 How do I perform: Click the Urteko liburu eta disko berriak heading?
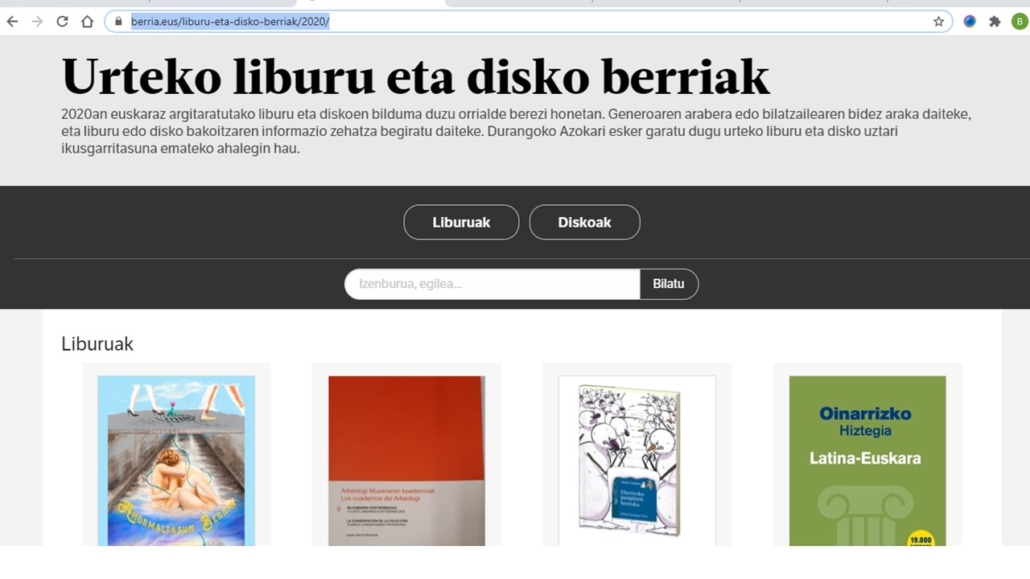point(415,77)
